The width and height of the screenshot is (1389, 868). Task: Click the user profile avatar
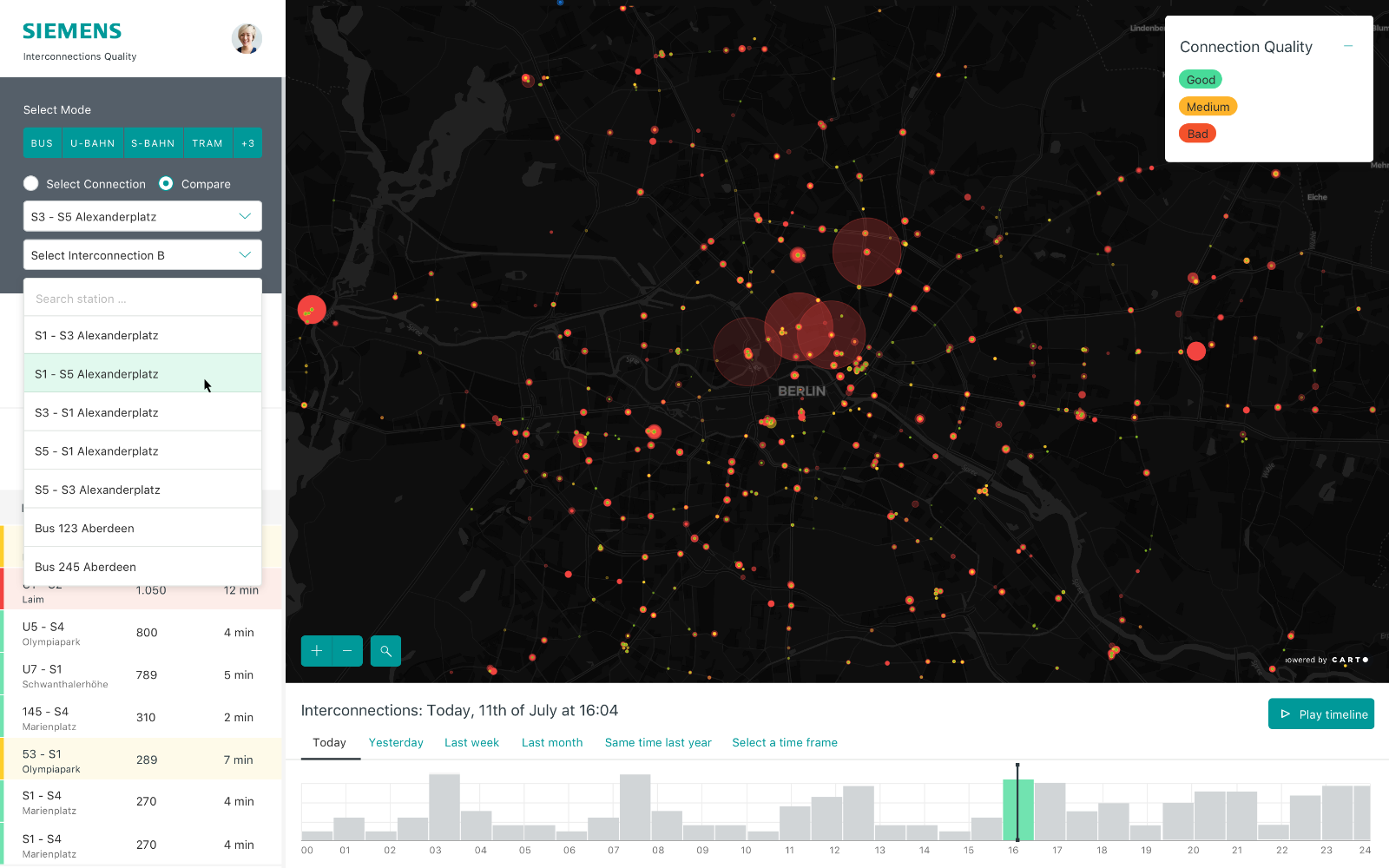pyautogui.click(x=247, y=38)
